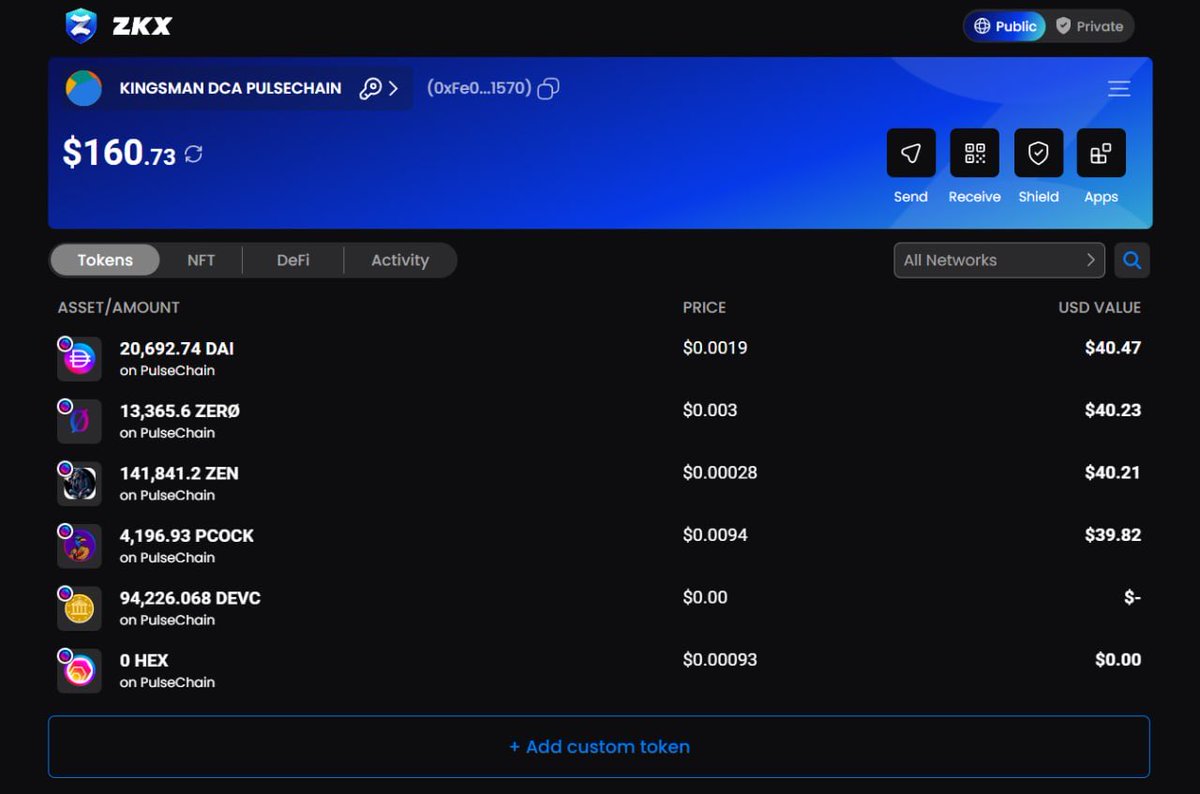
Task: Click the HEX token icon
Action: [79, 670]
